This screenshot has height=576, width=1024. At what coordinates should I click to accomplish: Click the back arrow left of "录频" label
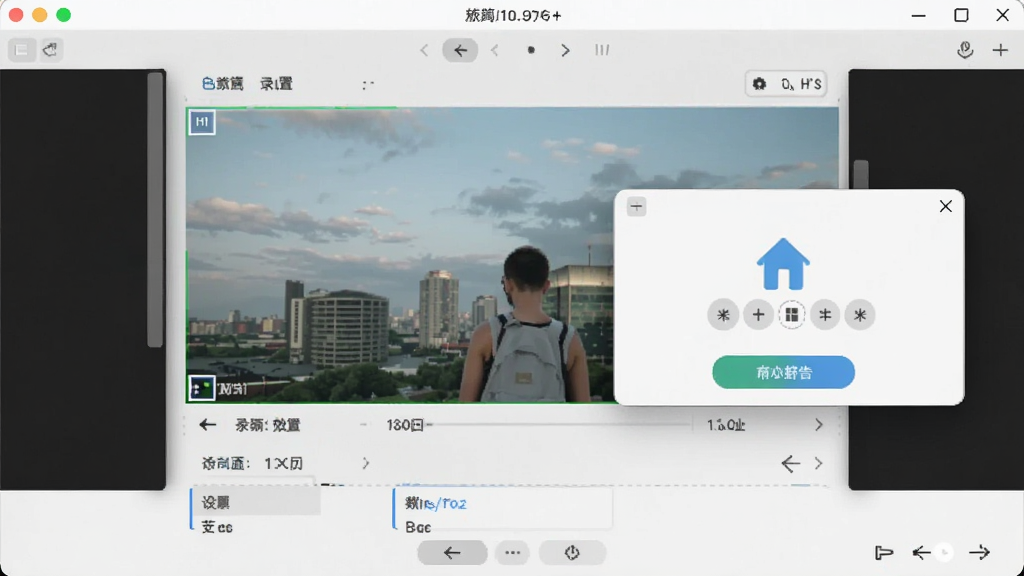(208, 425)
